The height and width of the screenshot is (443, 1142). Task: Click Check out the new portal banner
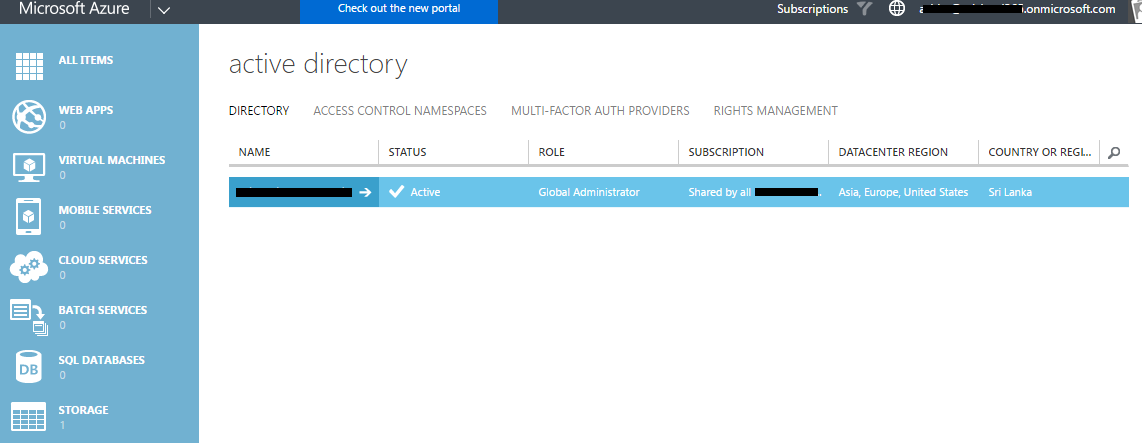click(x=399, y=10)
